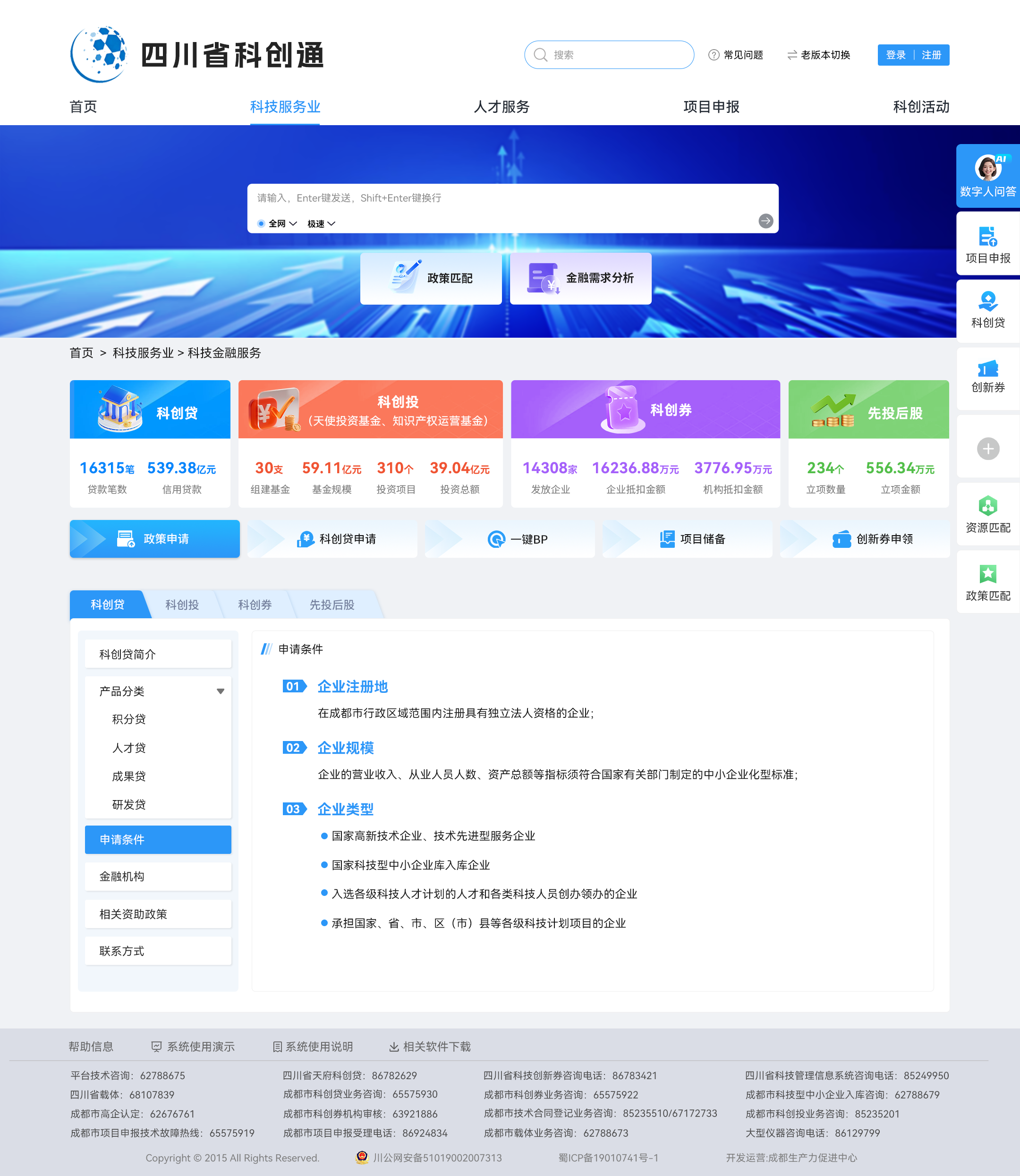Open the 全网 scope dropdown chevron
Screen dimensions: 1020x1176
[x=293, y=224]
